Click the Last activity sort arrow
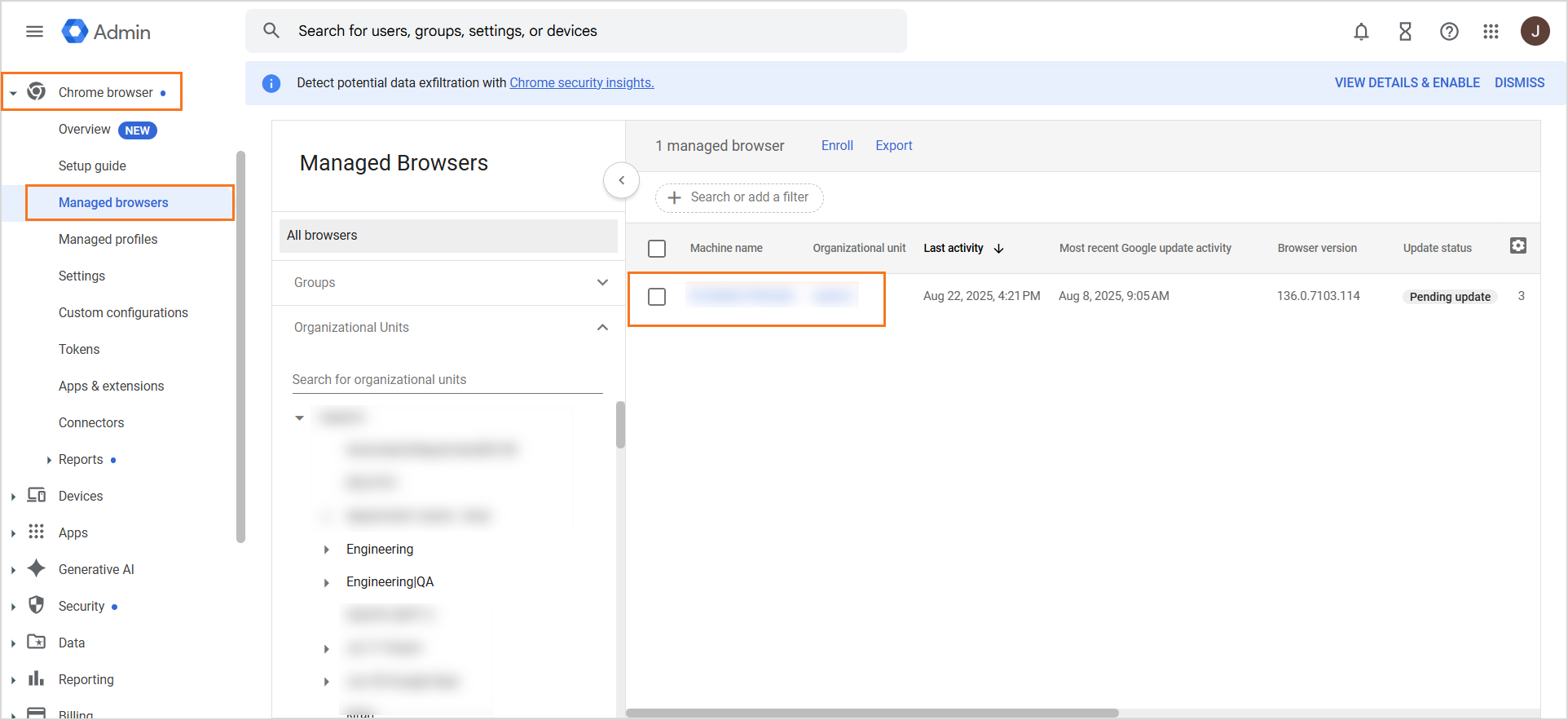 coord(999,249)
